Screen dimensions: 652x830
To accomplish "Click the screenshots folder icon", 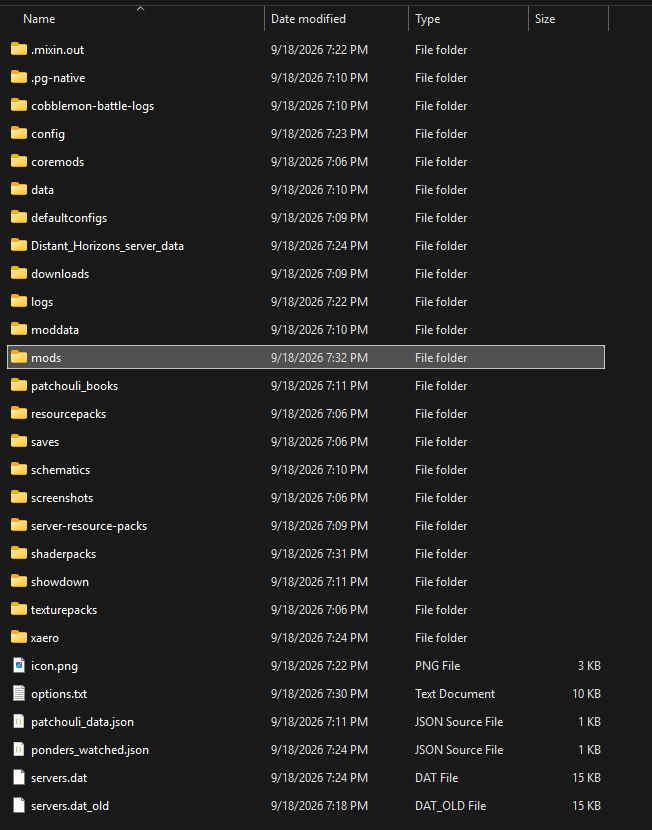I will coord(19,498).
